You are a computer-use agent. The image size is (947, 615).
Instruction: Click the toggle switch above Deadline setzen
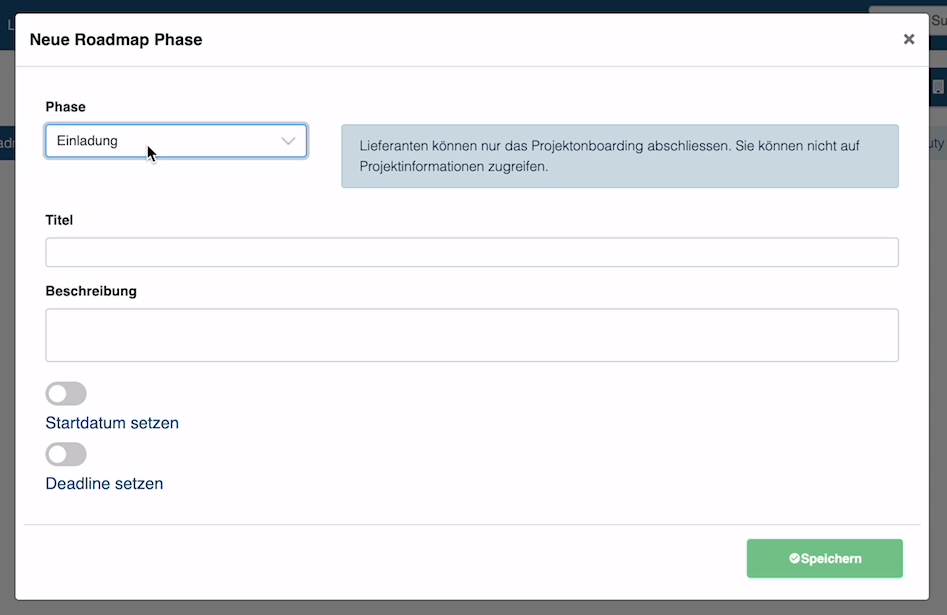tap(65, 454)
